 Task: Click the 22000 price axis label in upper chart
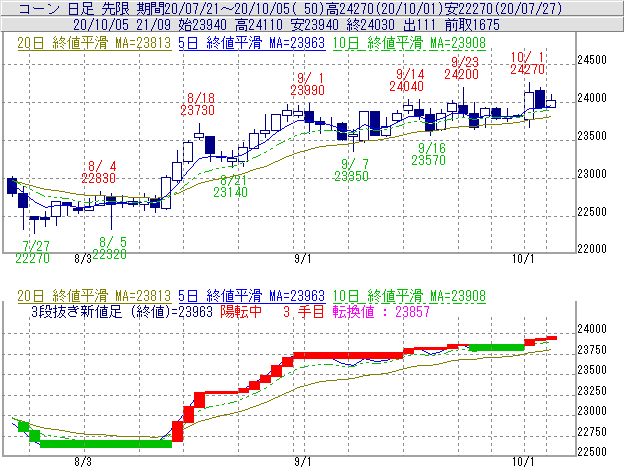pos(592,249)
